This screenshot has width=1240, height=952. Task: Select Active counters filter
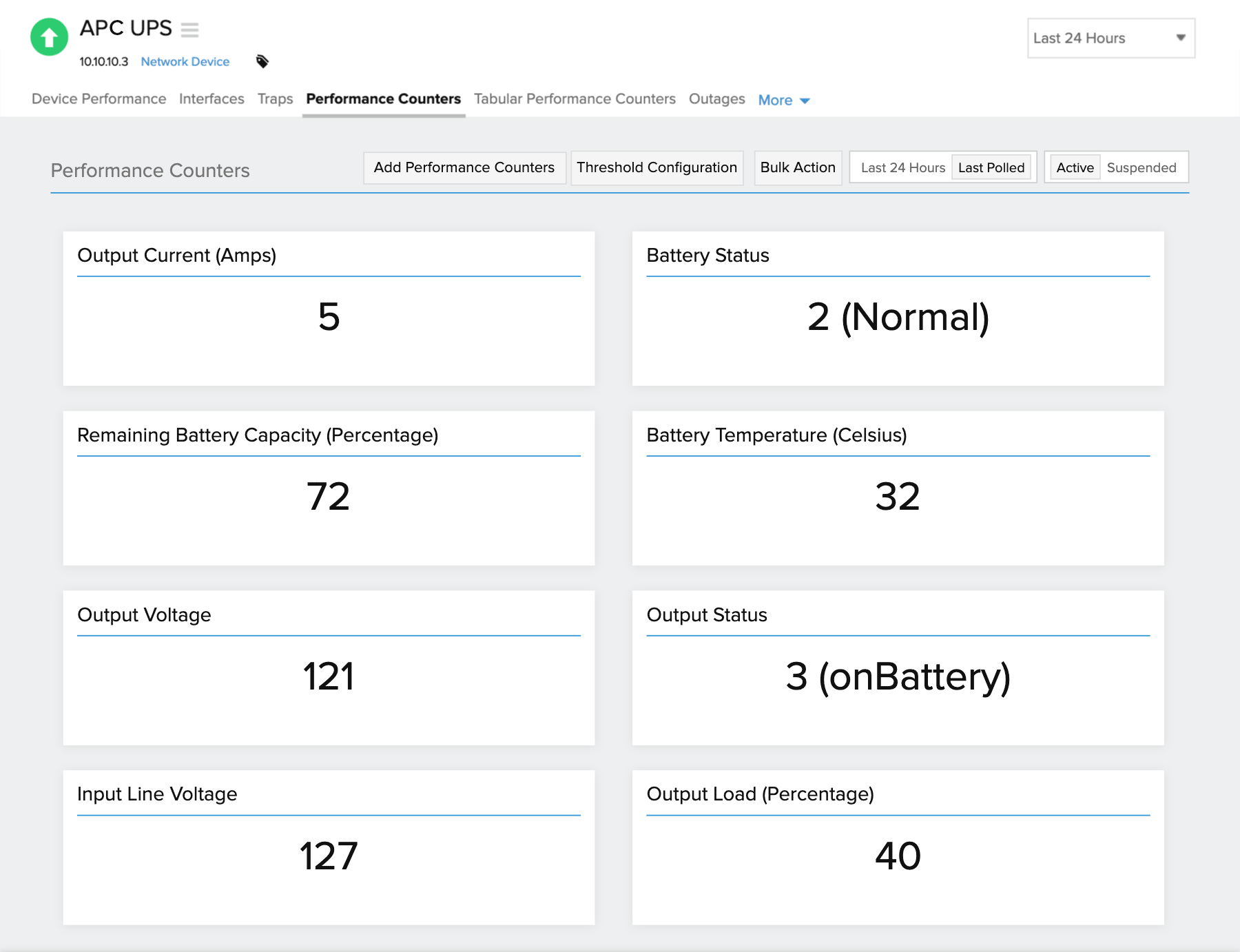coord(1075,167)
